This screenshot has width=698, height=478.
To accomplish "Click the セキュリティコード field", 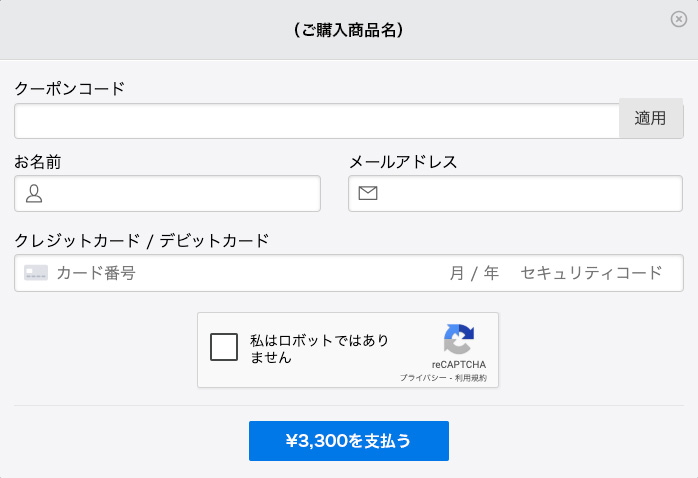I will pyautogui.click(x=591, y=273).
